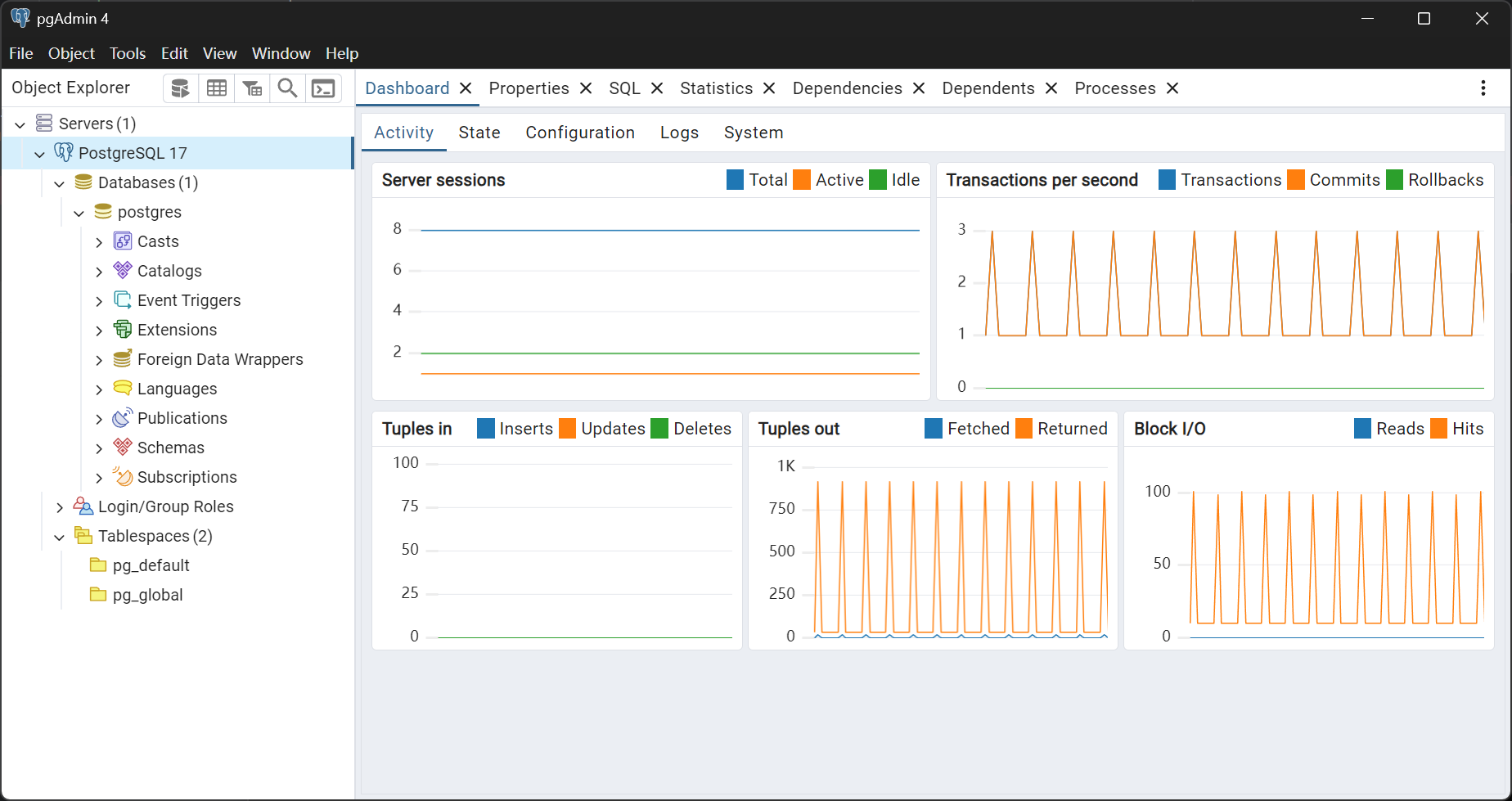Image resolution: width=1512 pixels, height=801 pixels.
Task: Click the Transactions per second chart
Action: (x=1216, y=299)
